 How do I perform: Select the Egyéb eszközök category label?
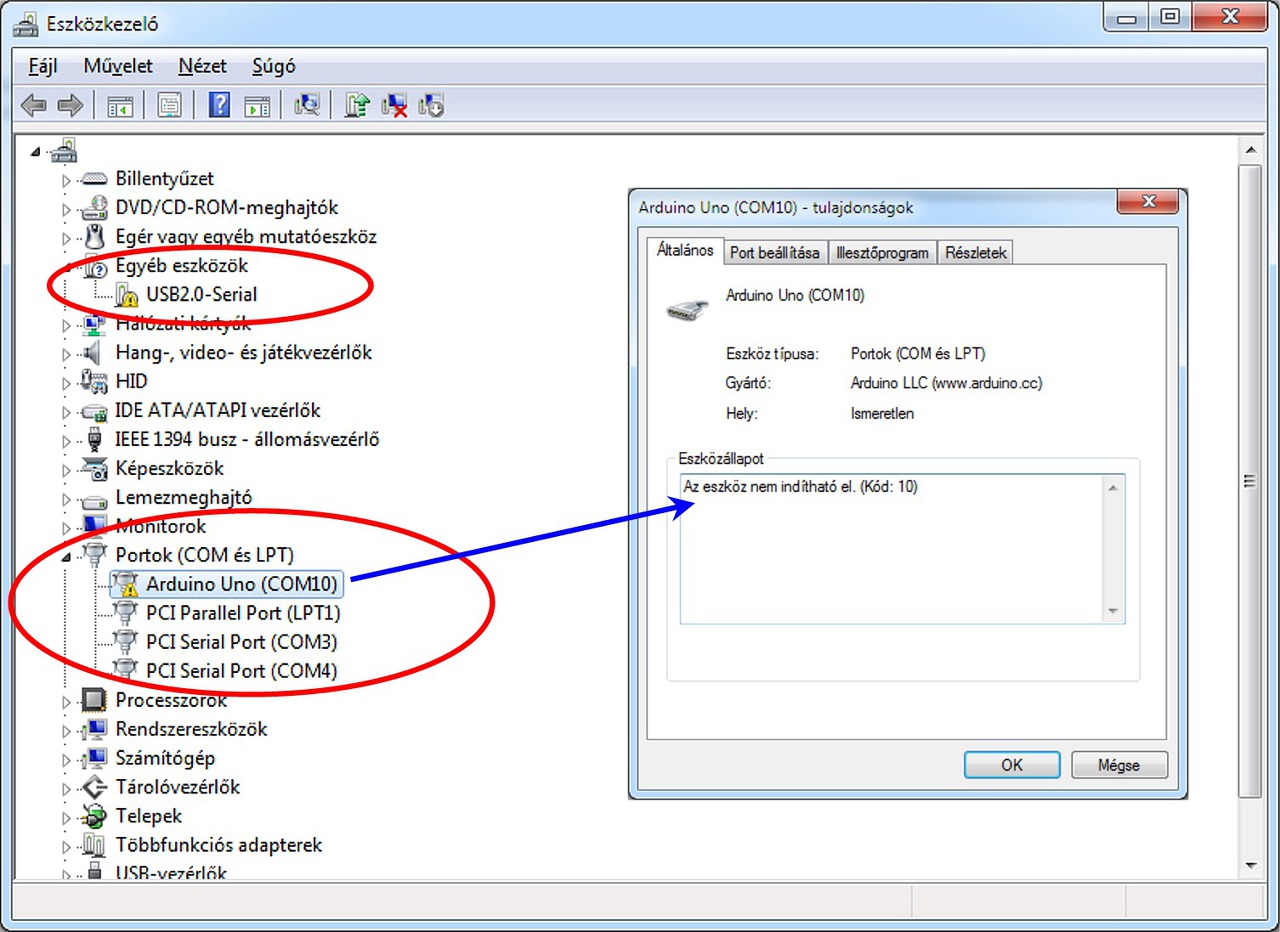coord(182,266)
